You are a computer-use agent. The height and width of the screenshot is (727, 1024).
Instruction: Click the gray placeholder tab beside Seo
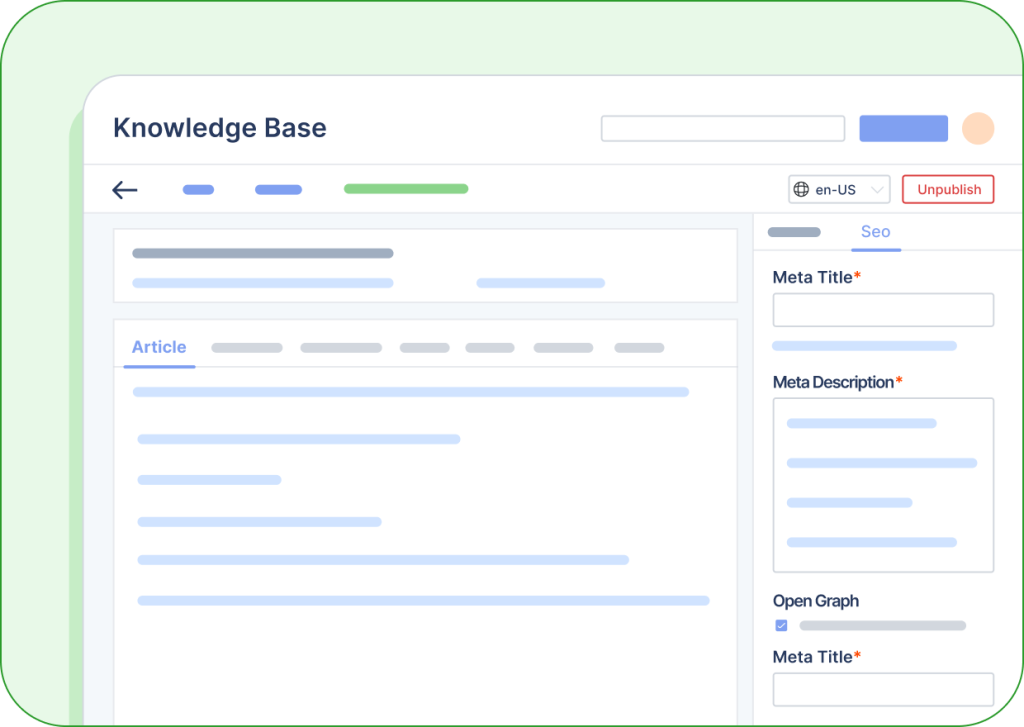tap(793, 231)
